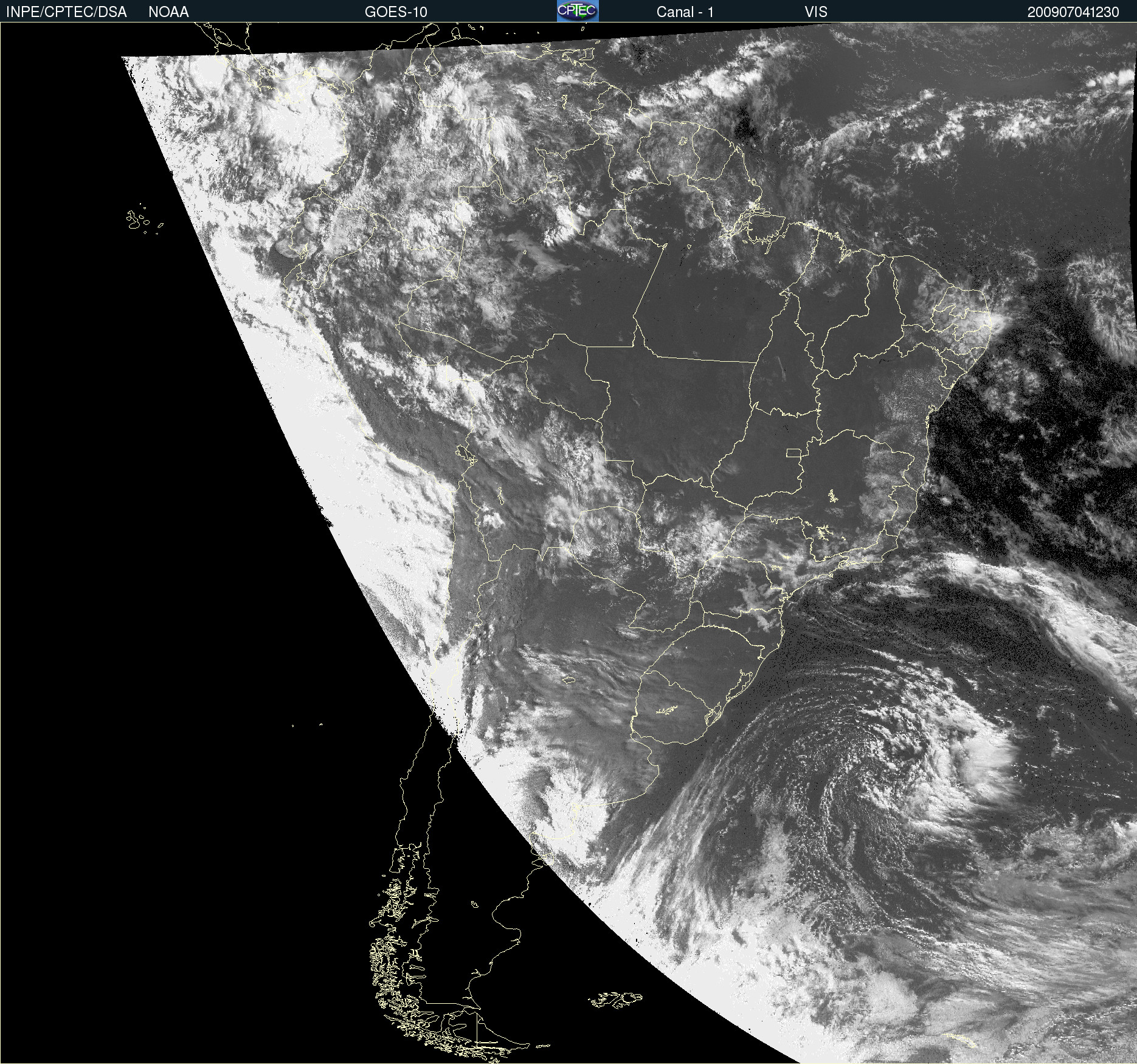Click the CPTEC logo in the header

pyautogui.click(x=578, y=11)
